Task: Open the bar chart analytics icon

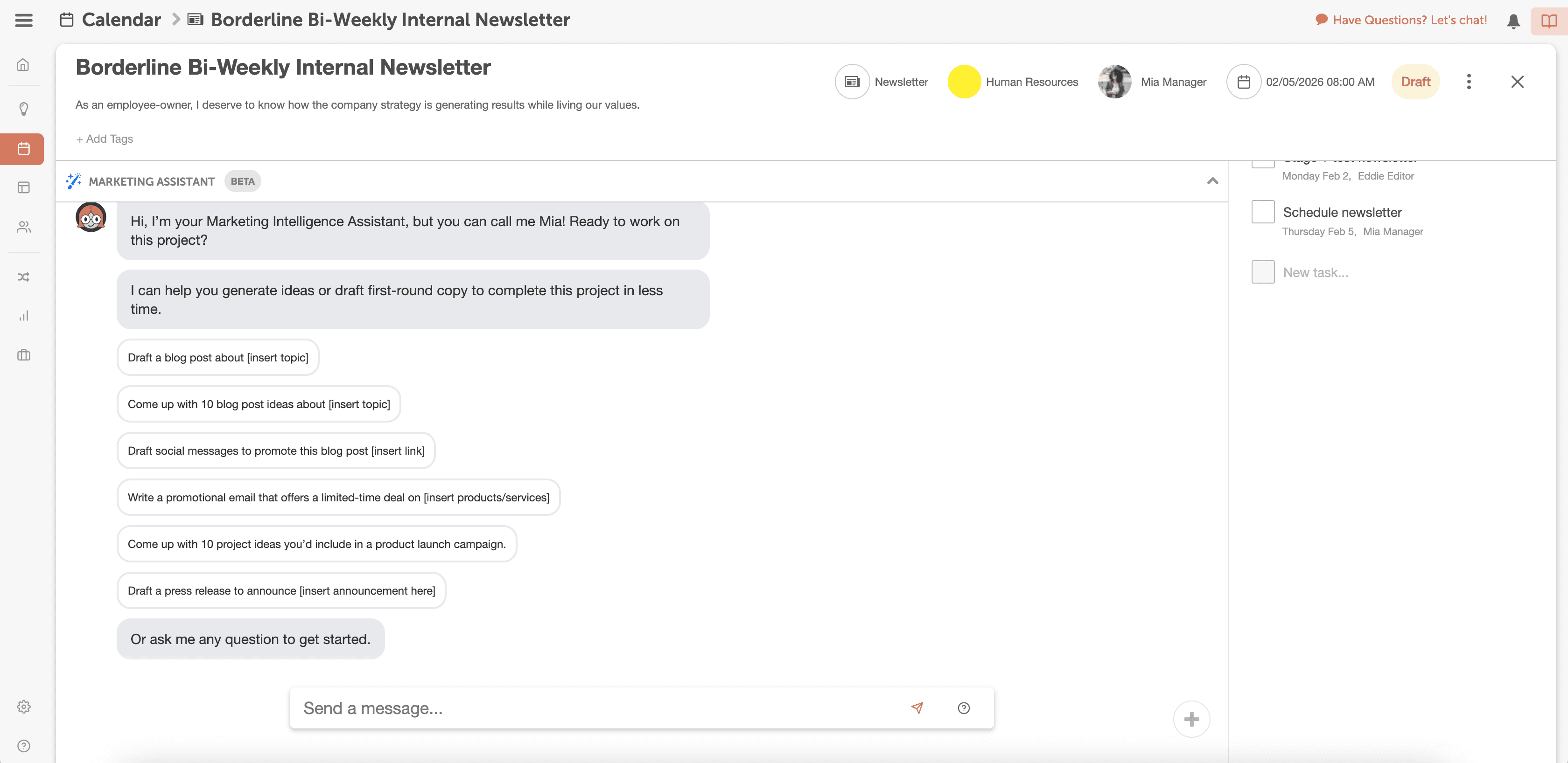Action: (23, 316)
